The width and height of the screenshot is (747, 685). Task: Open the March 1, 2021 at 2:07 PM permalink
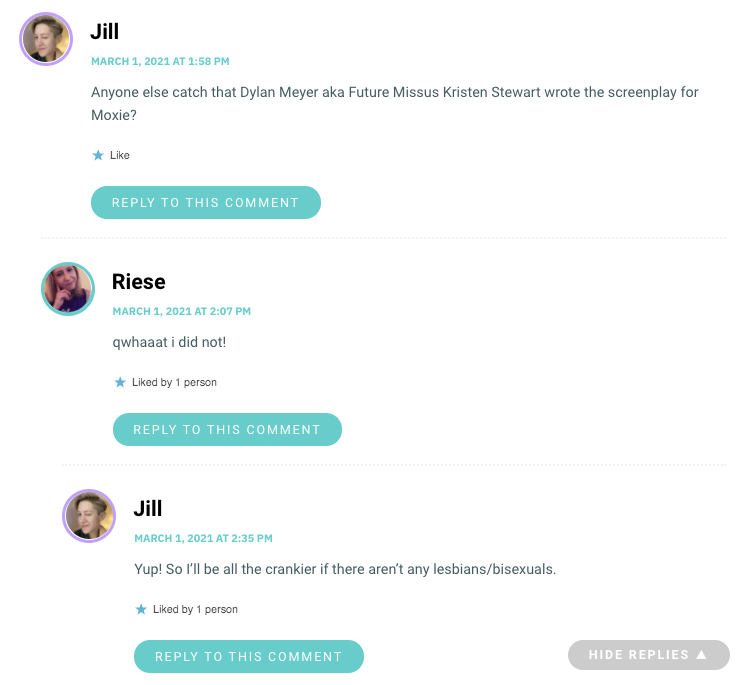(x=182, y=312)
